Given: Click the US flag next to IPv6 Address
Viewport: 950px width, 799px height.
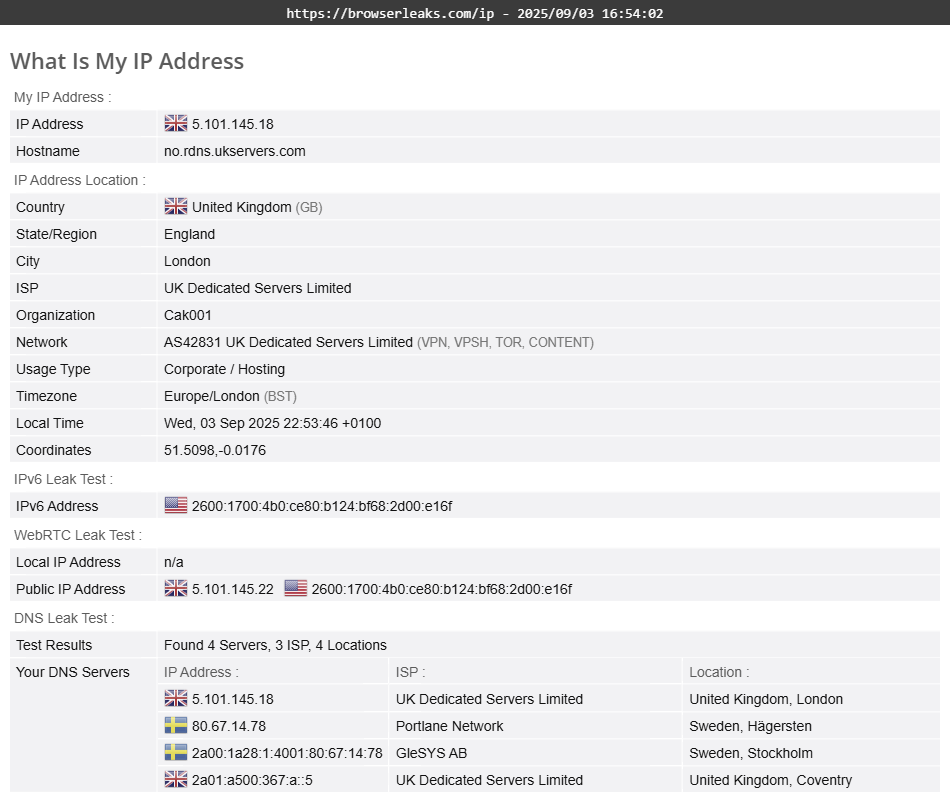Looking at the screenshot, I should (176, 505).
